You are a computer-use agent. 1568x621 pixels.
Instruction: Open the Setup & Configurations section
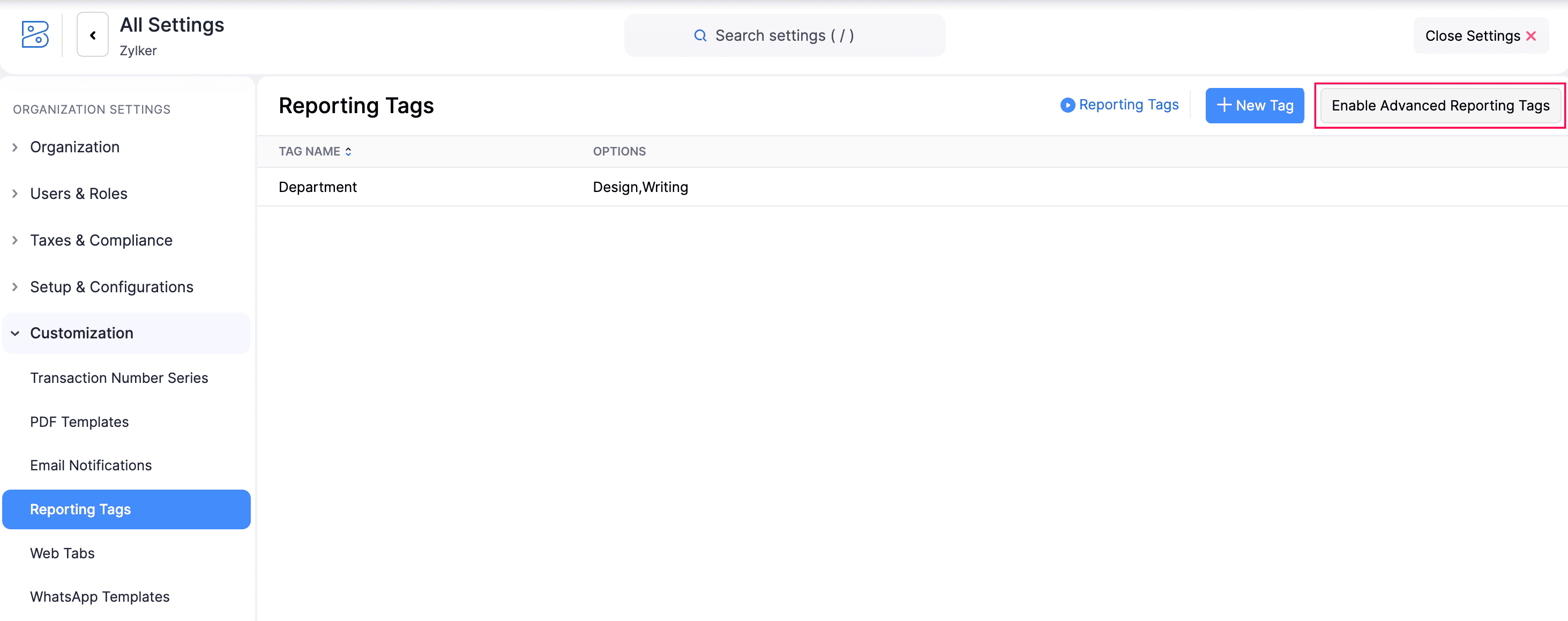(x=111, y=286)
